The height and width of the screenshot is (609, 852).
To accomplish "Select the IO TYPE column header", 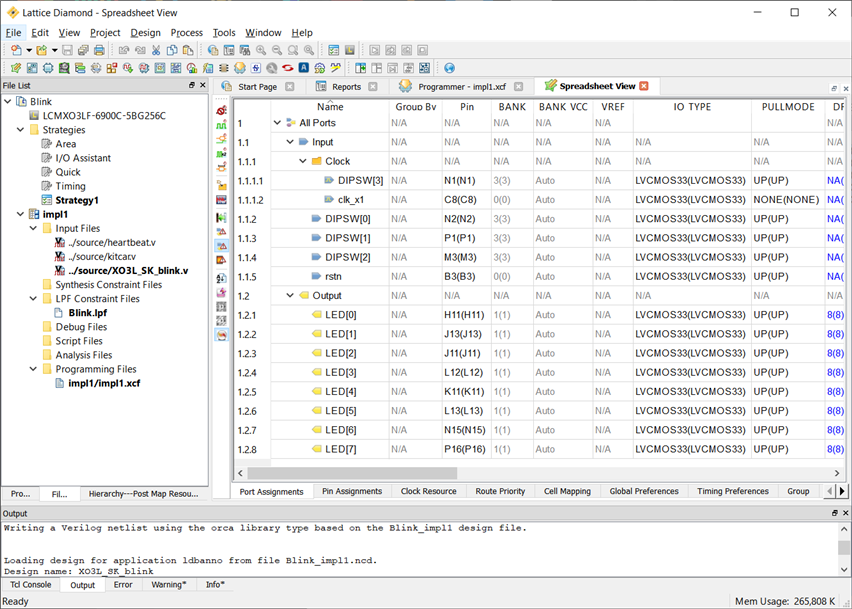I will (x=692, y=107).
